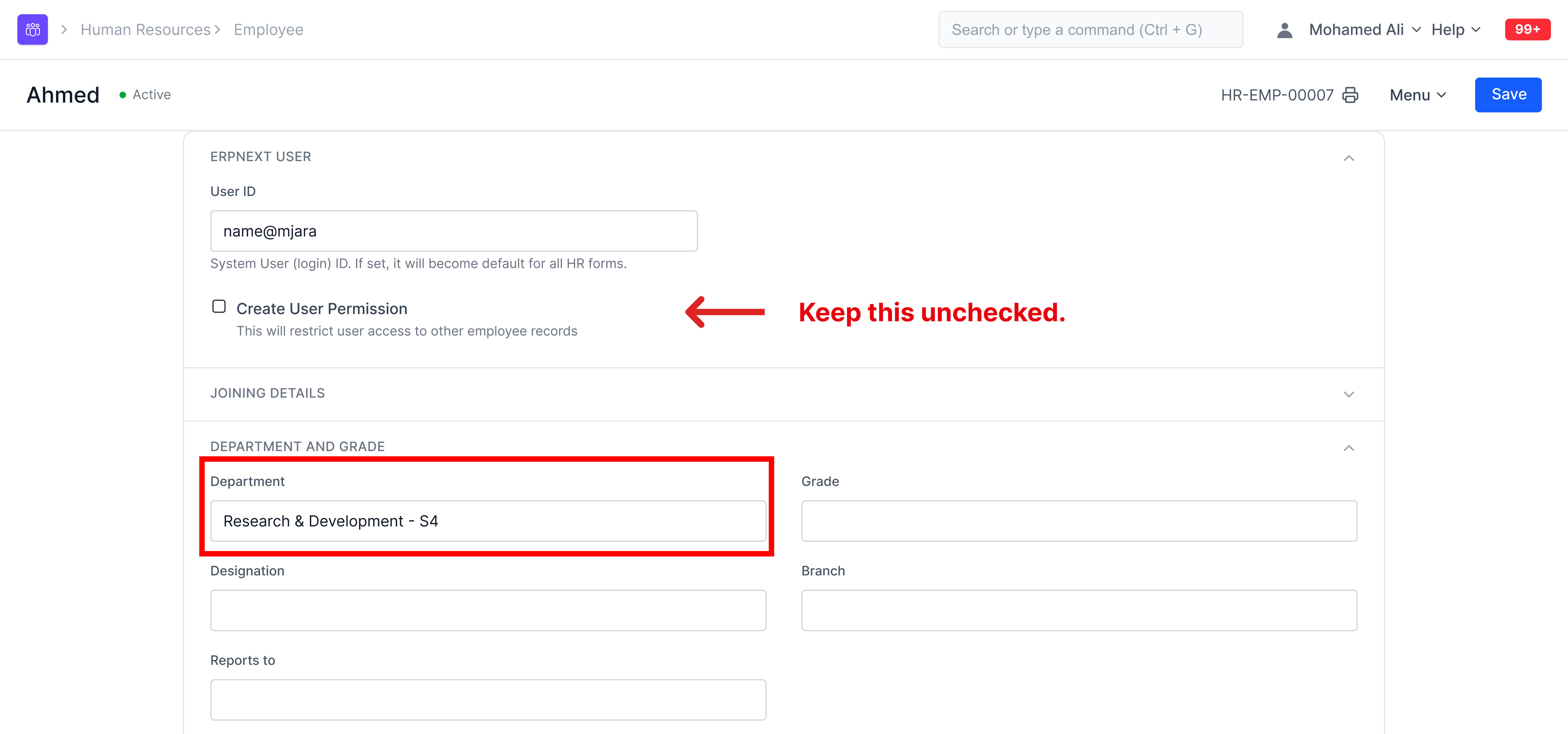Toggle the Create User Permission checkbox
The height and width of the screenshot is (734, 1568).
point(219,307)
